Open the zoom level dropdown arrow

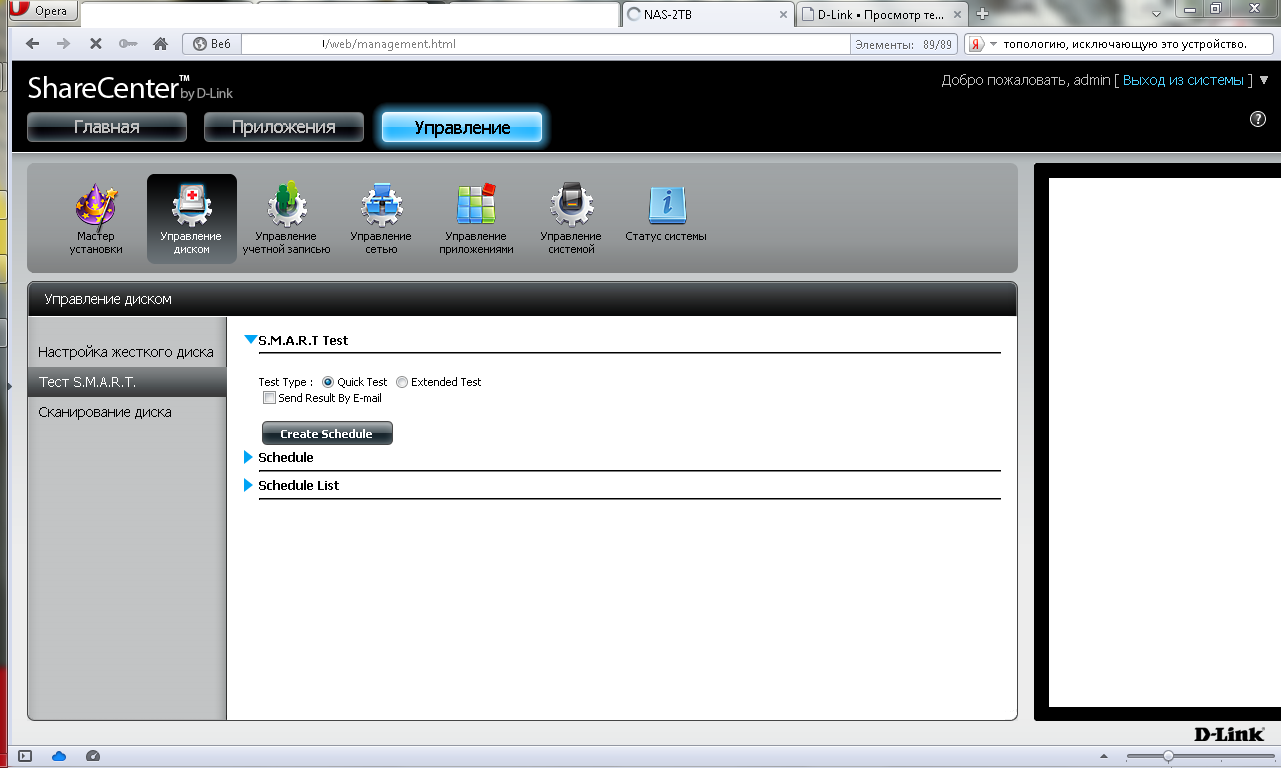(x=1104, y=756)
